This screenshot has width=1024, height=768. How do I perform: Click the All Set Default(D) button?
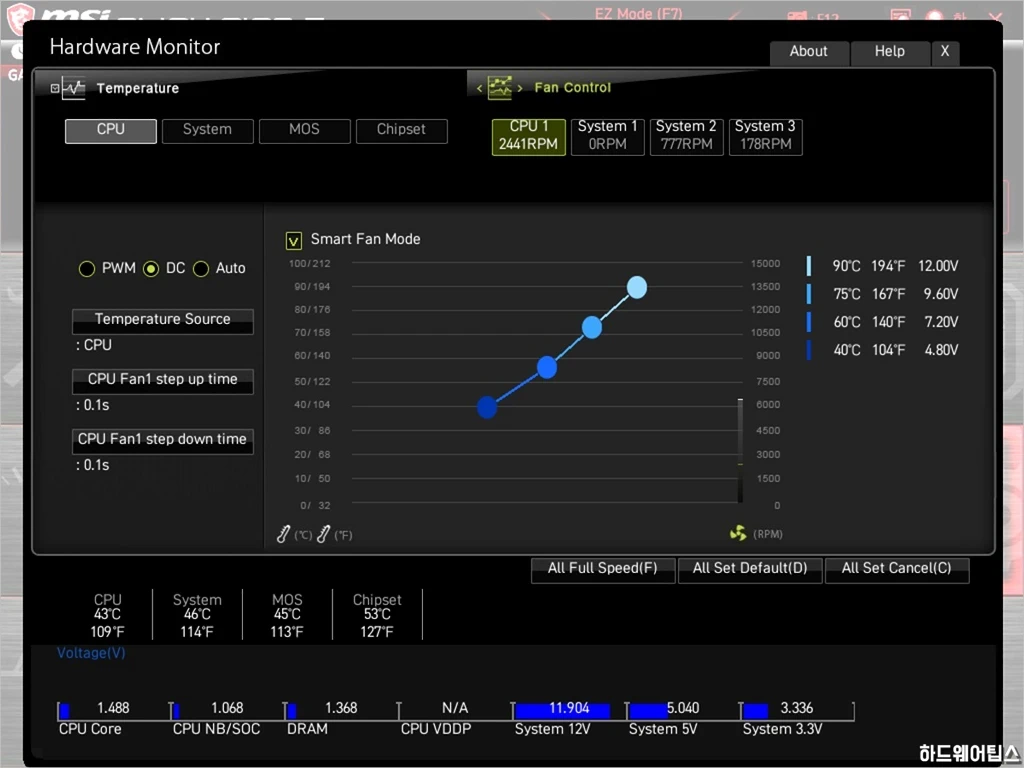[x=749, y=569]
